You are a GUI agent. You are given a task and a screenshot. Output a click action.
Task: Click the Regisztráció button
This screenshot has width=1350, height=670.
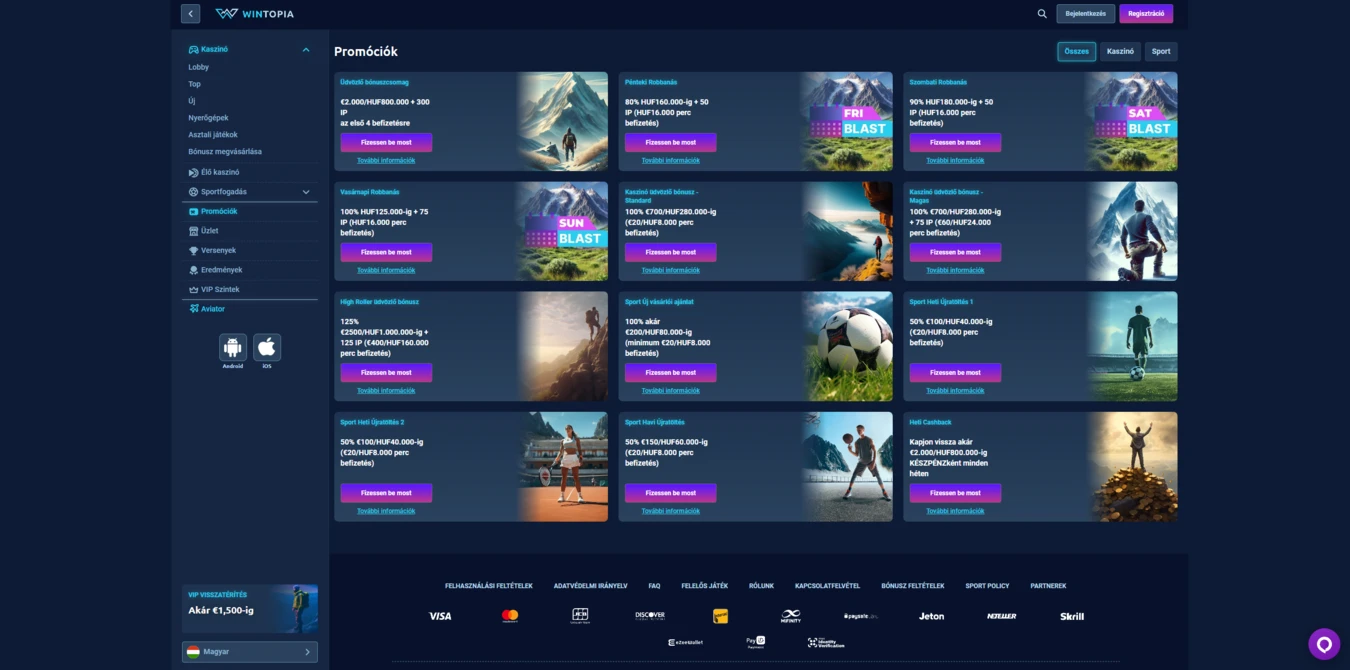point(1146,14)
